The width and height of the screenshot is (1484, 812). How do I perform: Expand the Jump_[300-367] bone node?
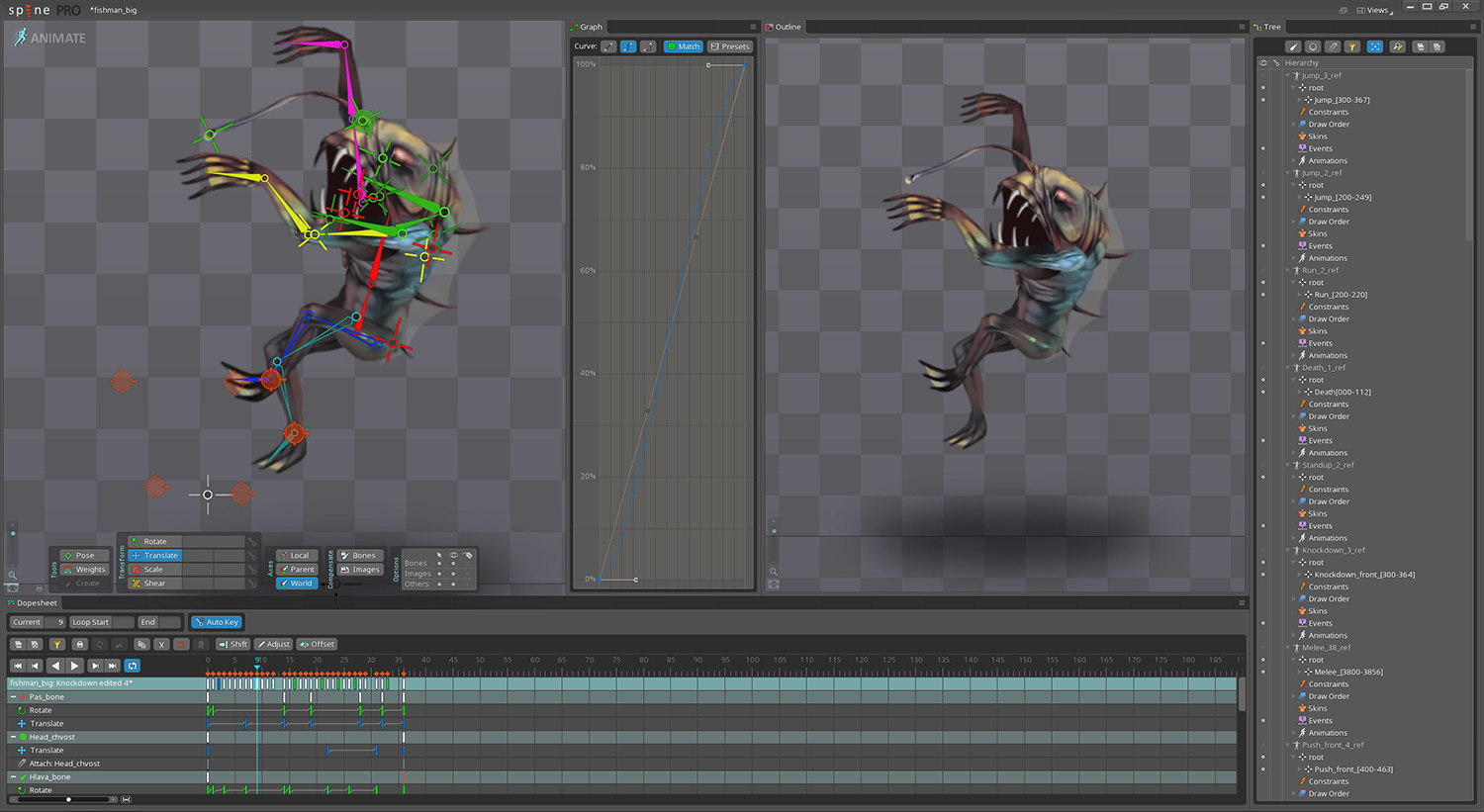(1299, 100)
